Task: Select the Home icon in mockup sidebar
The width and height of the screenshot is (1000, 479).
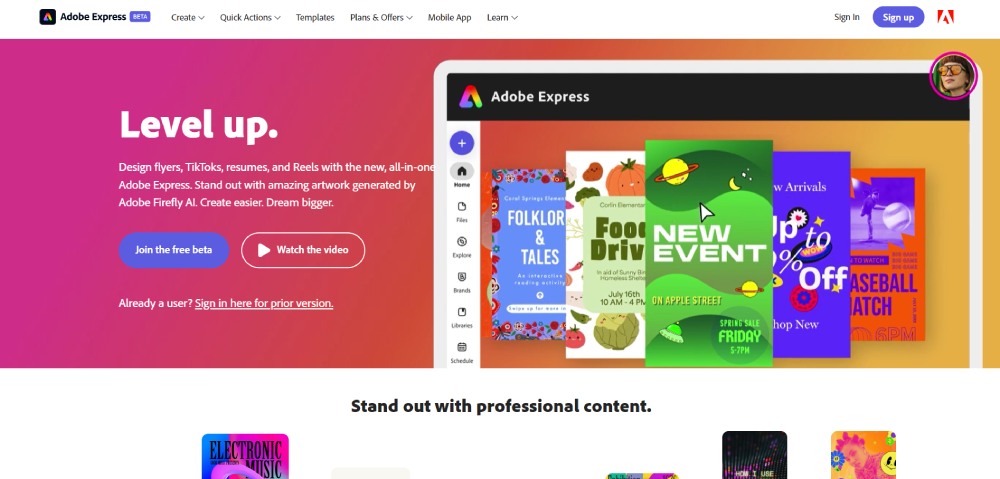Action: click(x=462, y=171)
